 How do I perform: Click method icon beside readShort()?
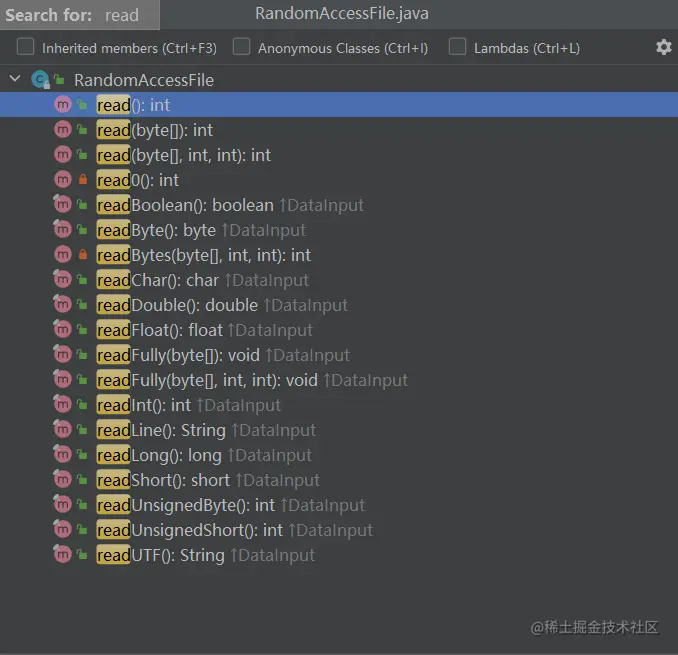(x=62, y=479)
